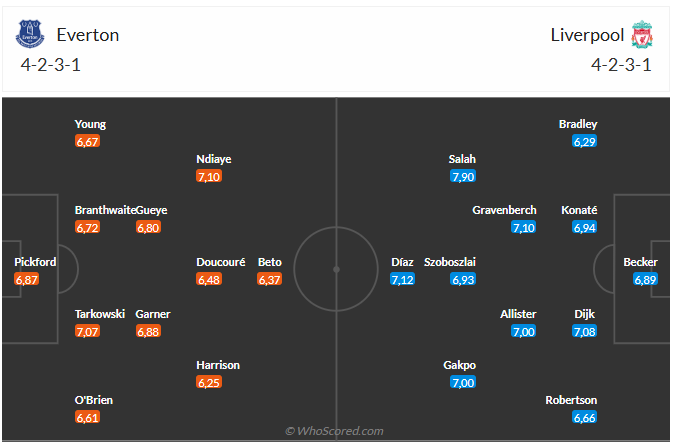Screen dimensions: 674x442
Task: Click Robertson's 6,66 rating badge
Action: (585, 417)
